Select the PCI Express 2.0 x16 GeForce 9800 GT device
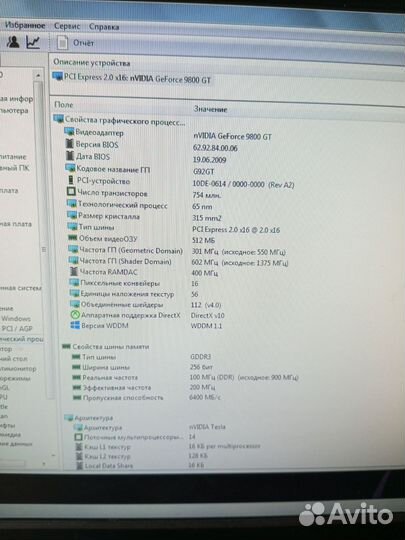Viewport: 405px width, 540px height. pyautogui.click(x=132, y=78)
